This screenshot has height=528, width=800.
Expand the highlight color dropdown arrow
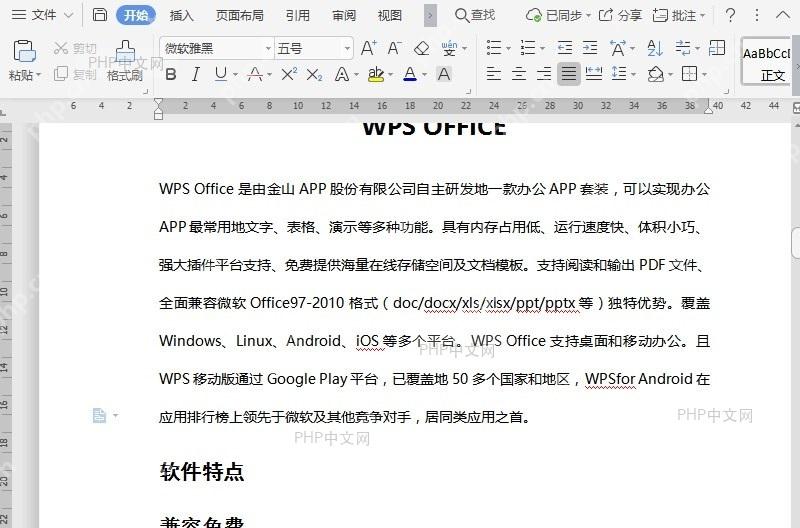coord(391,75)
